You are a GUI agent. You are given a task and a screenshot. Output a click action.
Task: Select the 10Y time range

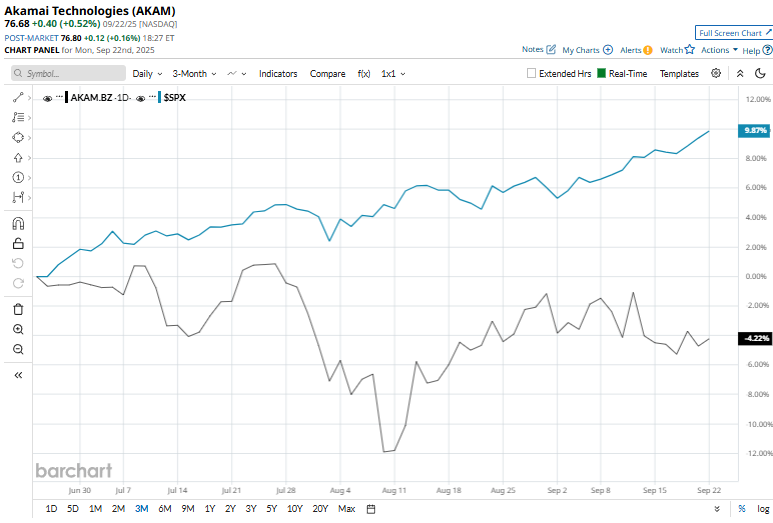click(295, 509)
